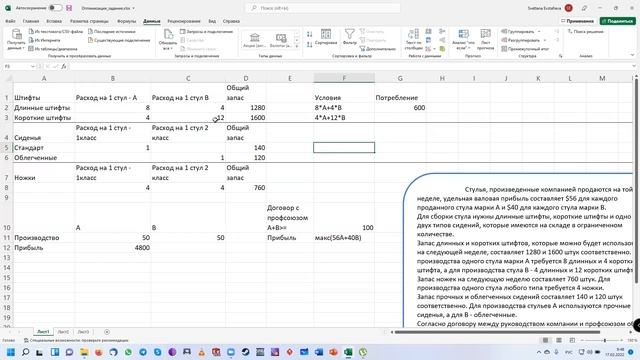The height and width of the screenshot is (360, 640).
Task: Open Word from the taskbar
Action: [x=319, y=352]
